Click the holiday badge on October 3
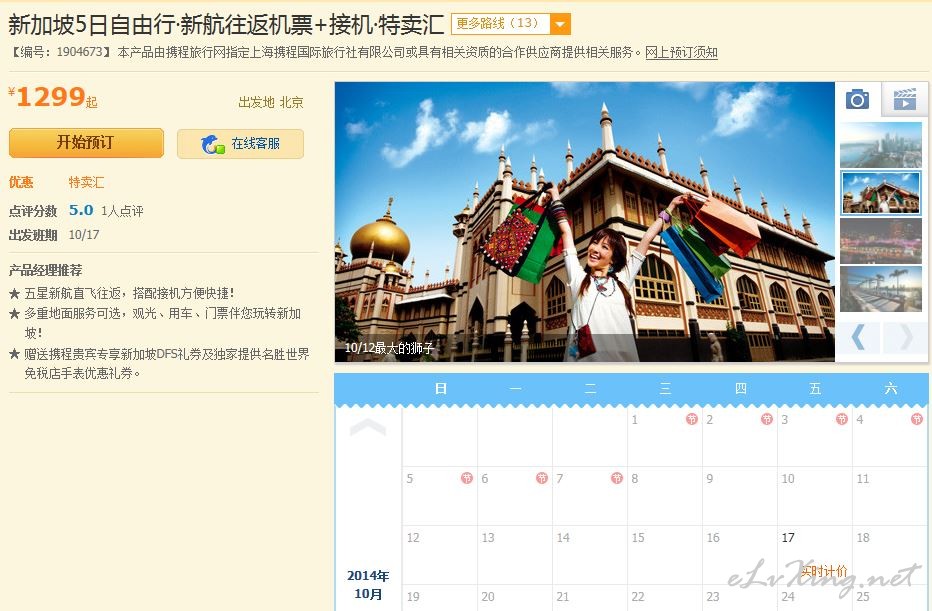Screen dimensions: 932x611 click(842, 419)
